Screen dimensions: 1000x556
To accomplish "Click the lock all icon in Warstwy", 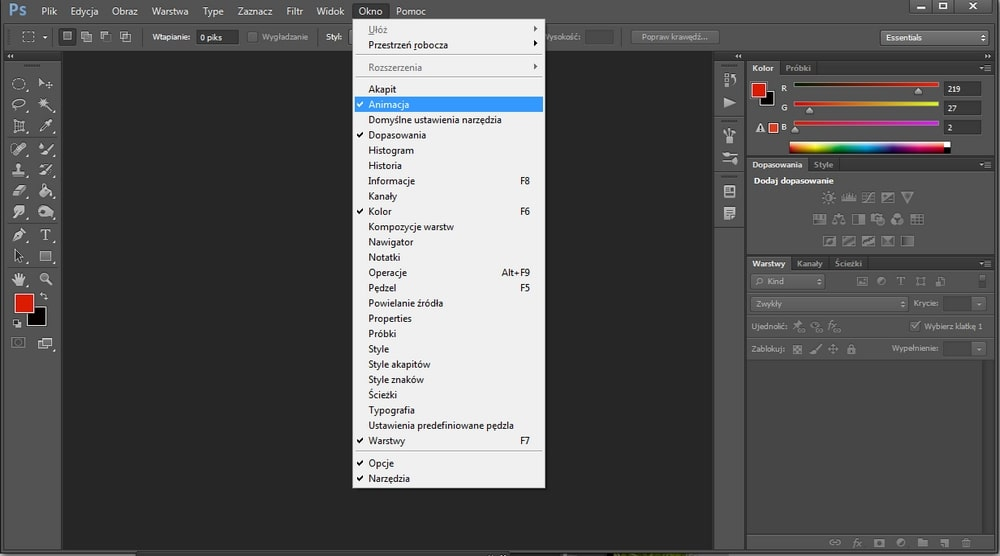I will pyautogui.click(x=851, y=349).
